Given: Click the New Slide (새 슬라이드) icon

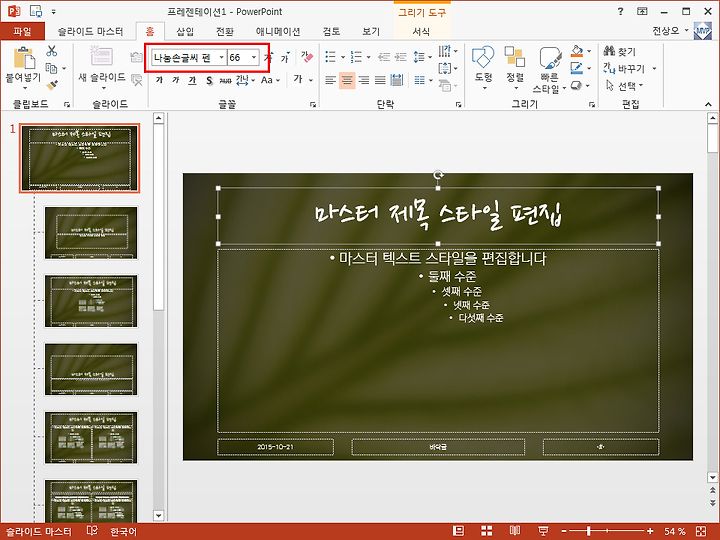Looking at the screenshot, I should [x=101, y=56].
